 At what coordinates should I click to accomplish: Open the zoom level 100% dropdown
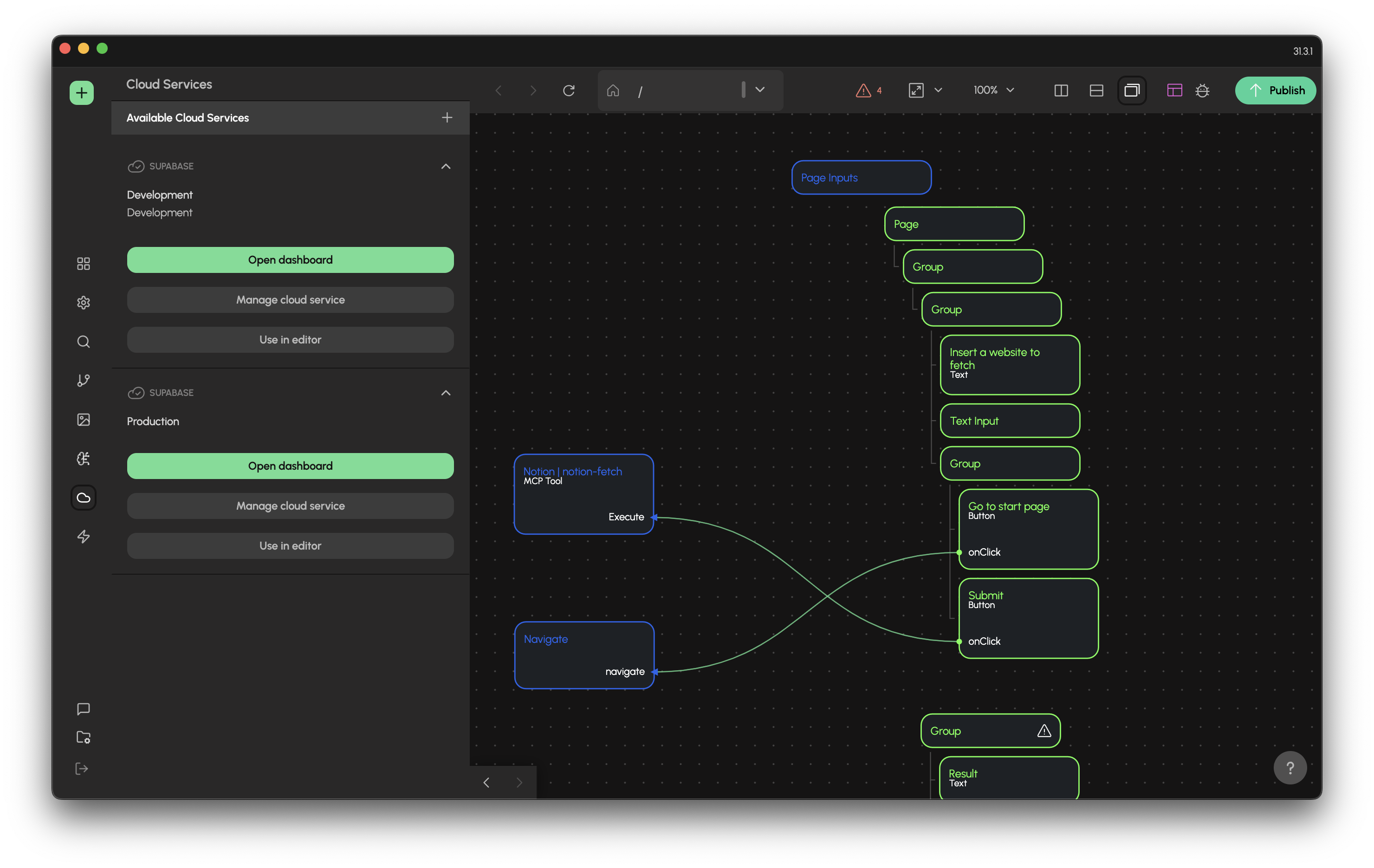tap(993, 90)
